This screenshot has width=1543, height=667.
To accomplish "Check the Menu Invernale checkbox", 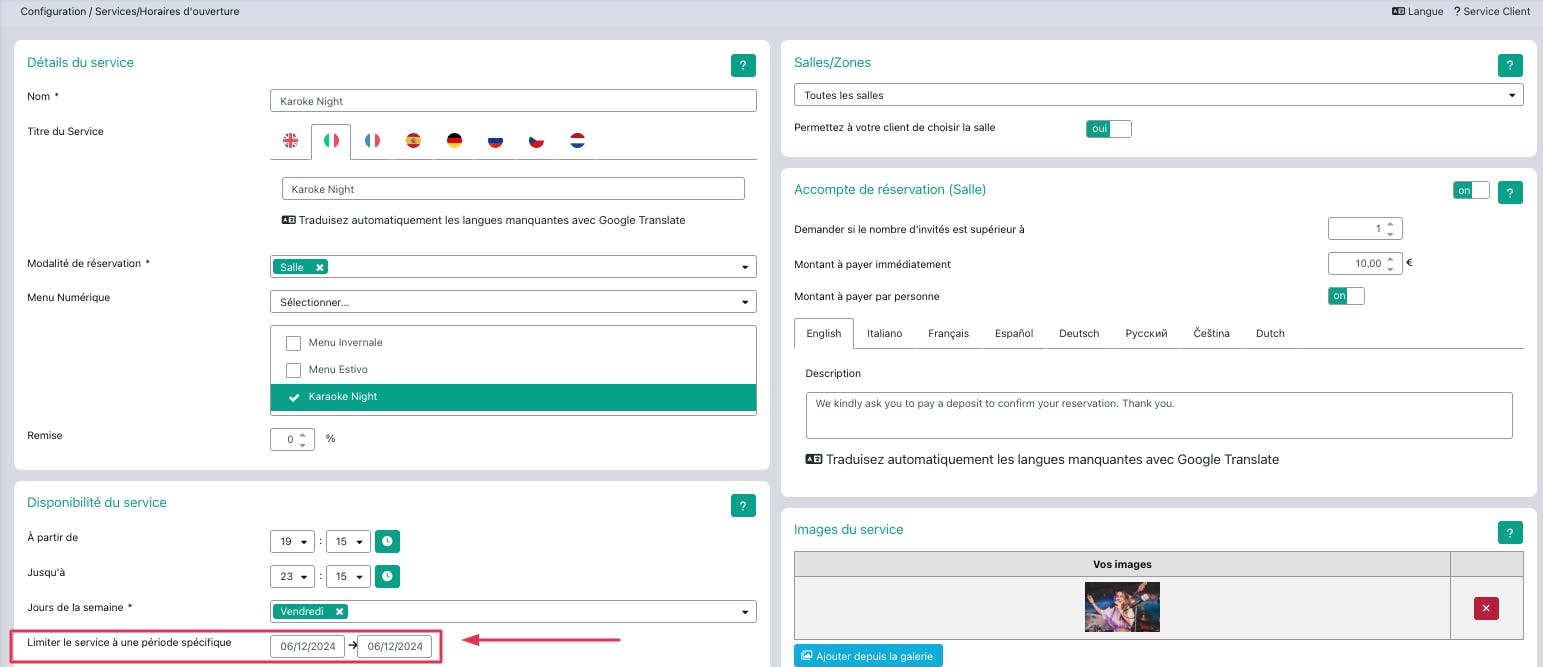I will [294, 343].
